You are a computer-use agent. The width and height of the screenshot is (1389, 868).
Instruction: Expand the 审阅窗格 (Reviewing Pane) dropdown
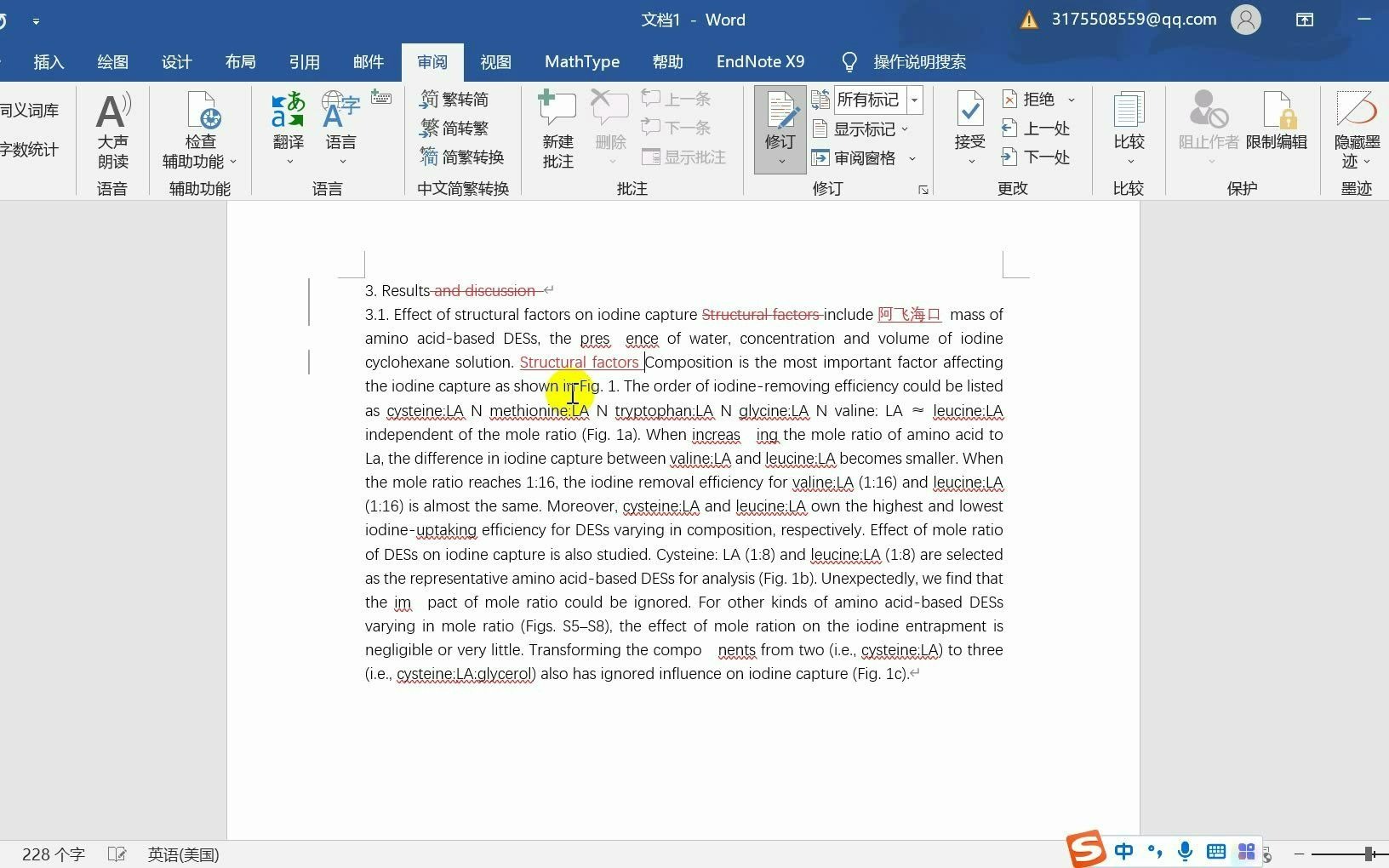912,158
